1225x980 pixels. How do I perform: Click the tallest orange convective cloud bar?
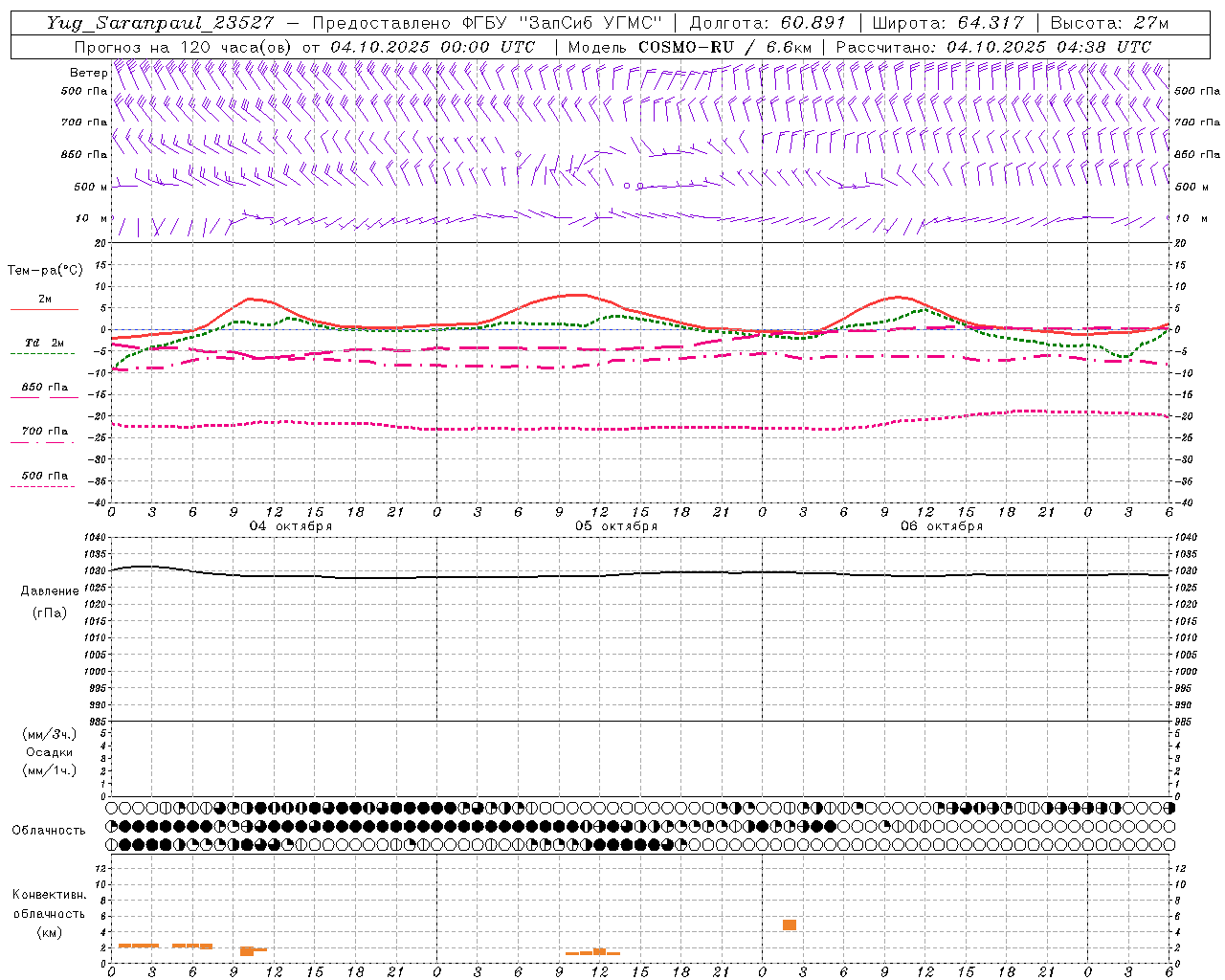tap(790, 924)
